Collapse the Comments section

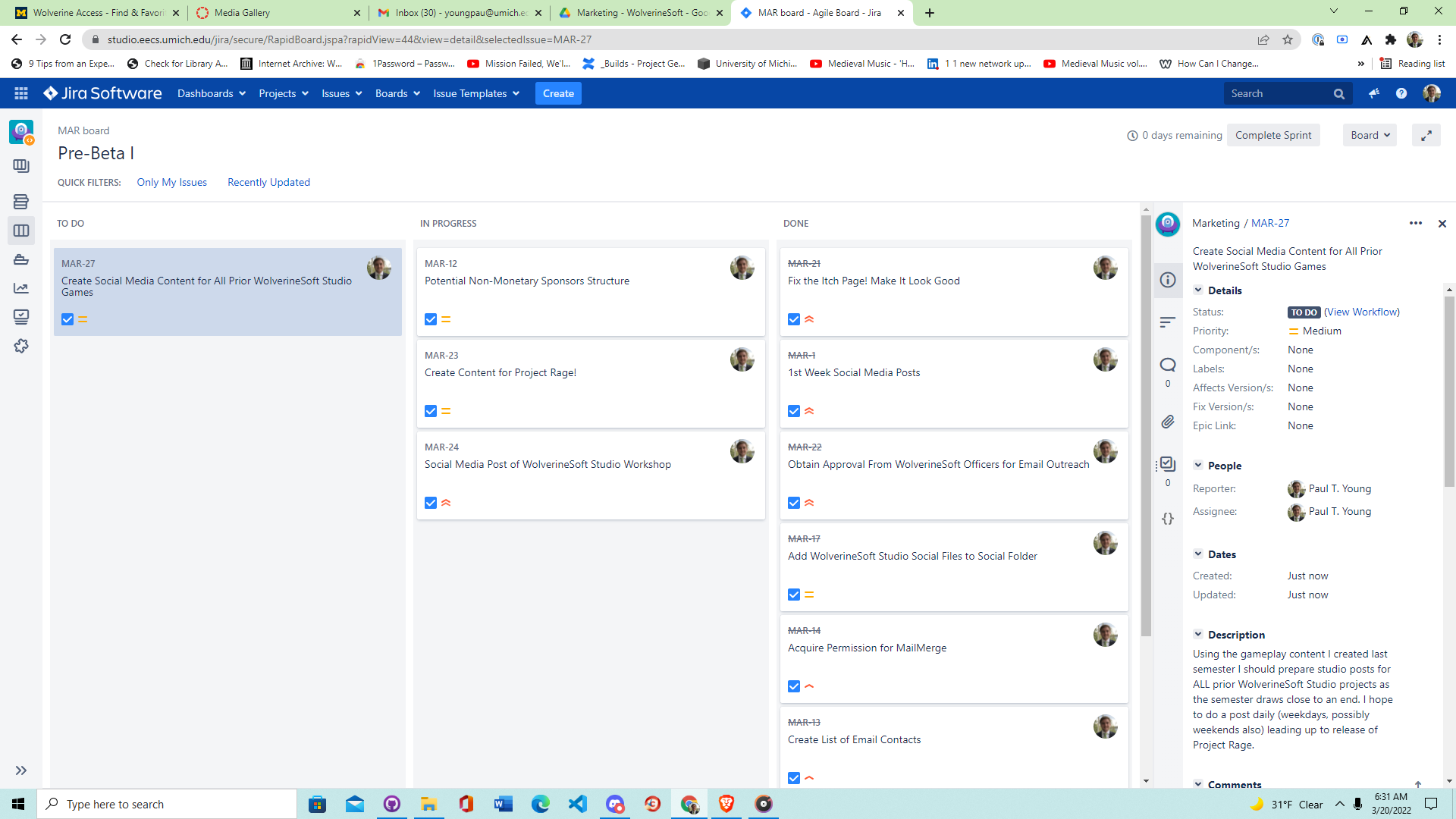click(1198, 784)
